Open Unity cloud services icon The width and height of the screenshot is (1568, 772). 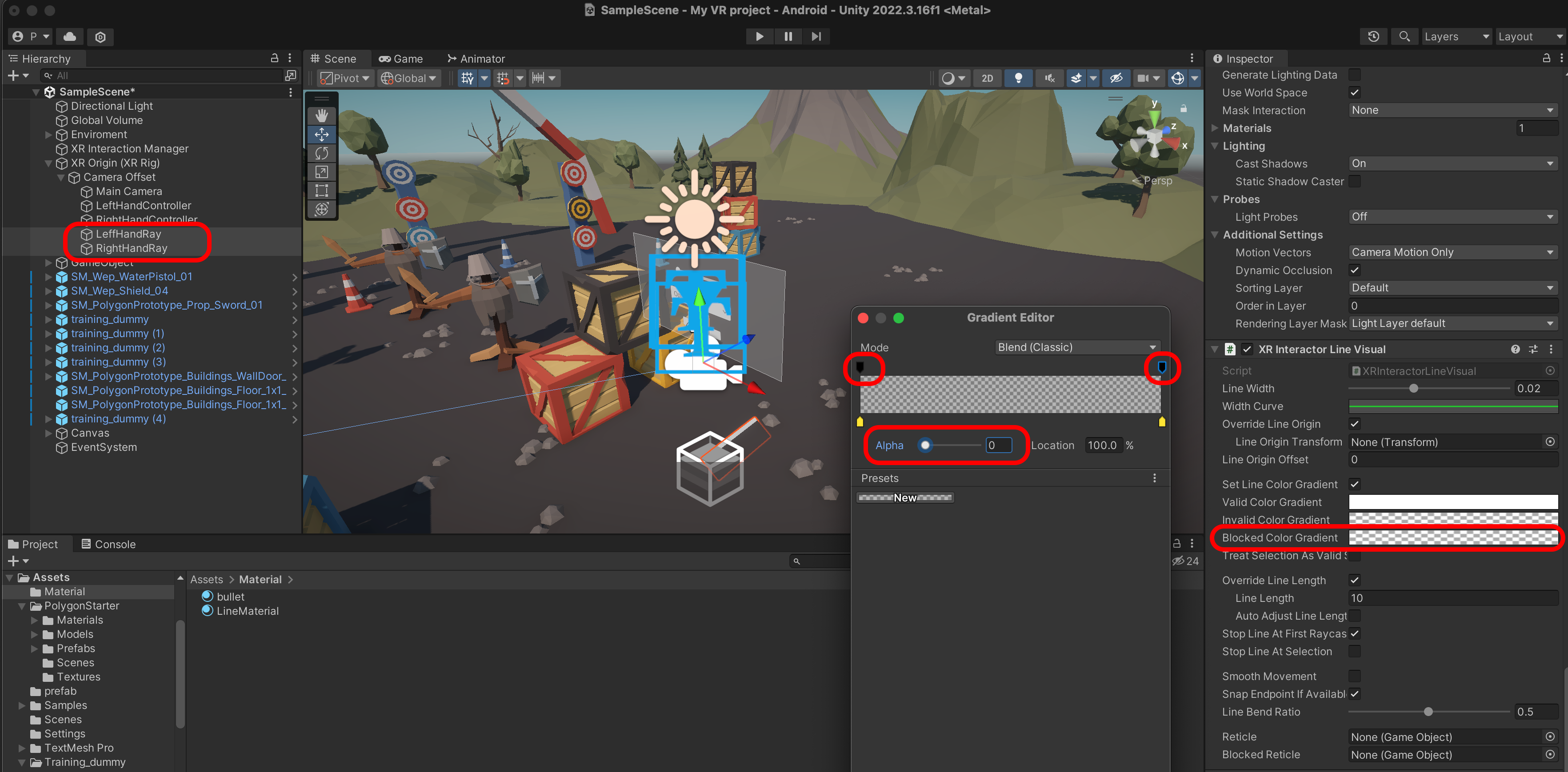(x=69, y=36)
